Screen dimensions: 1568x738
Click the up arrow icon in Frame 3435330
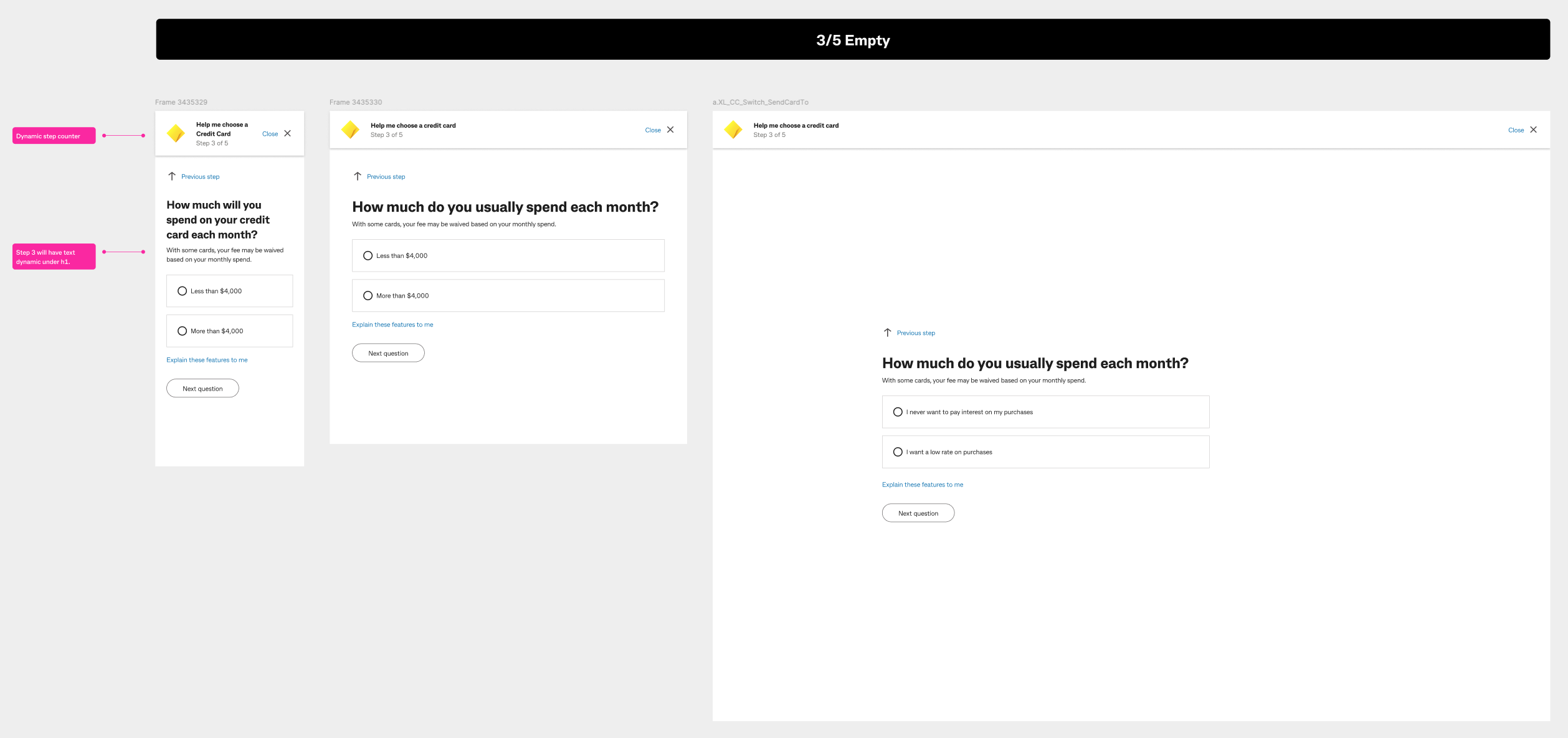click(358, 176)
